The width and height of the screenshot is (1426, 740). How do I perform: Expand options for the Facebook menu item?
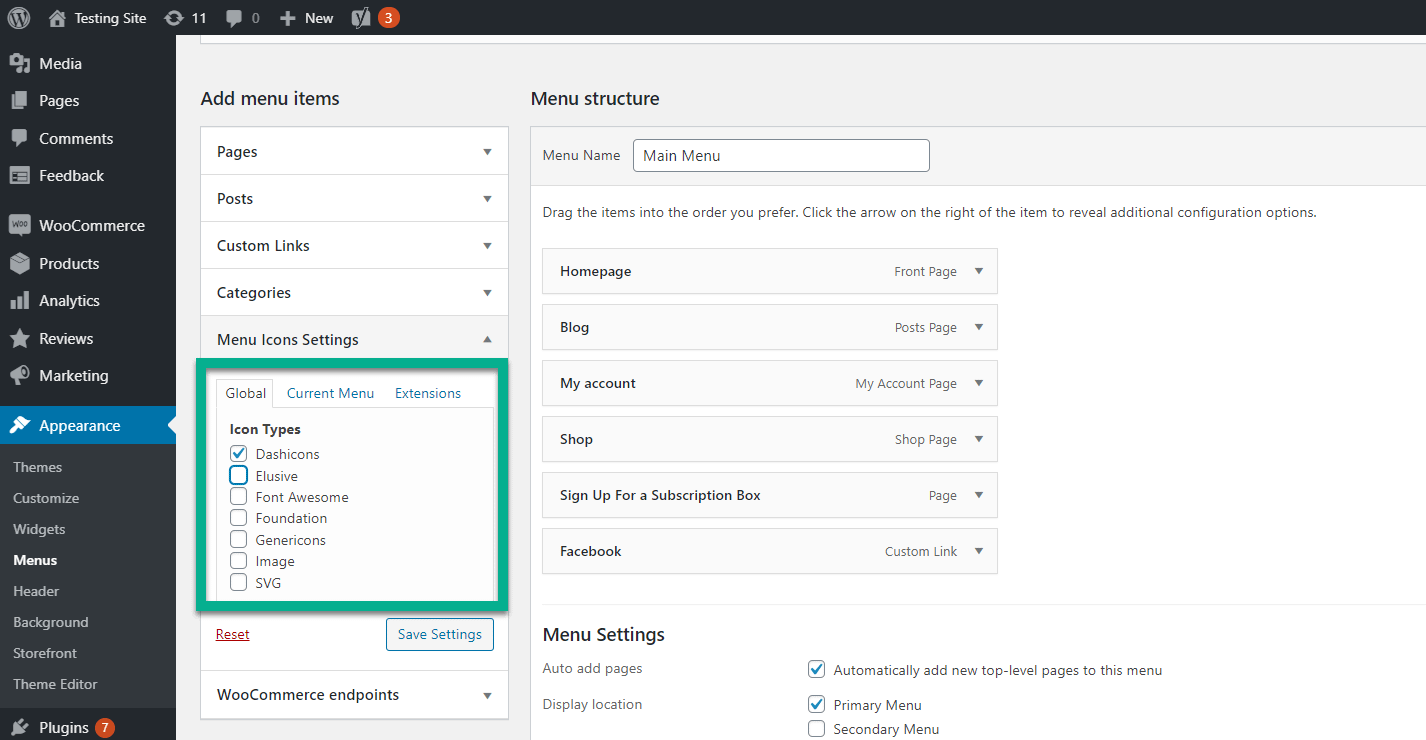[x=977, y=551]
